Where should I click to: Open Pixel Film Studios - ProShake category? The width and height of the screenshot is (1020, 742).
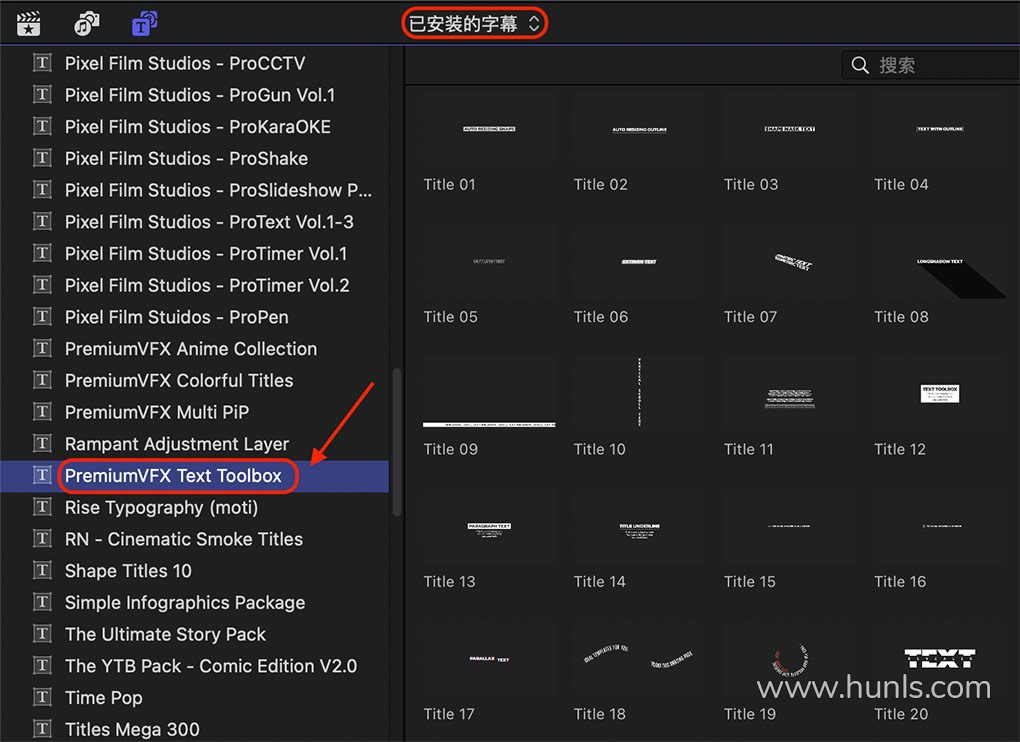tap(195, 159)
